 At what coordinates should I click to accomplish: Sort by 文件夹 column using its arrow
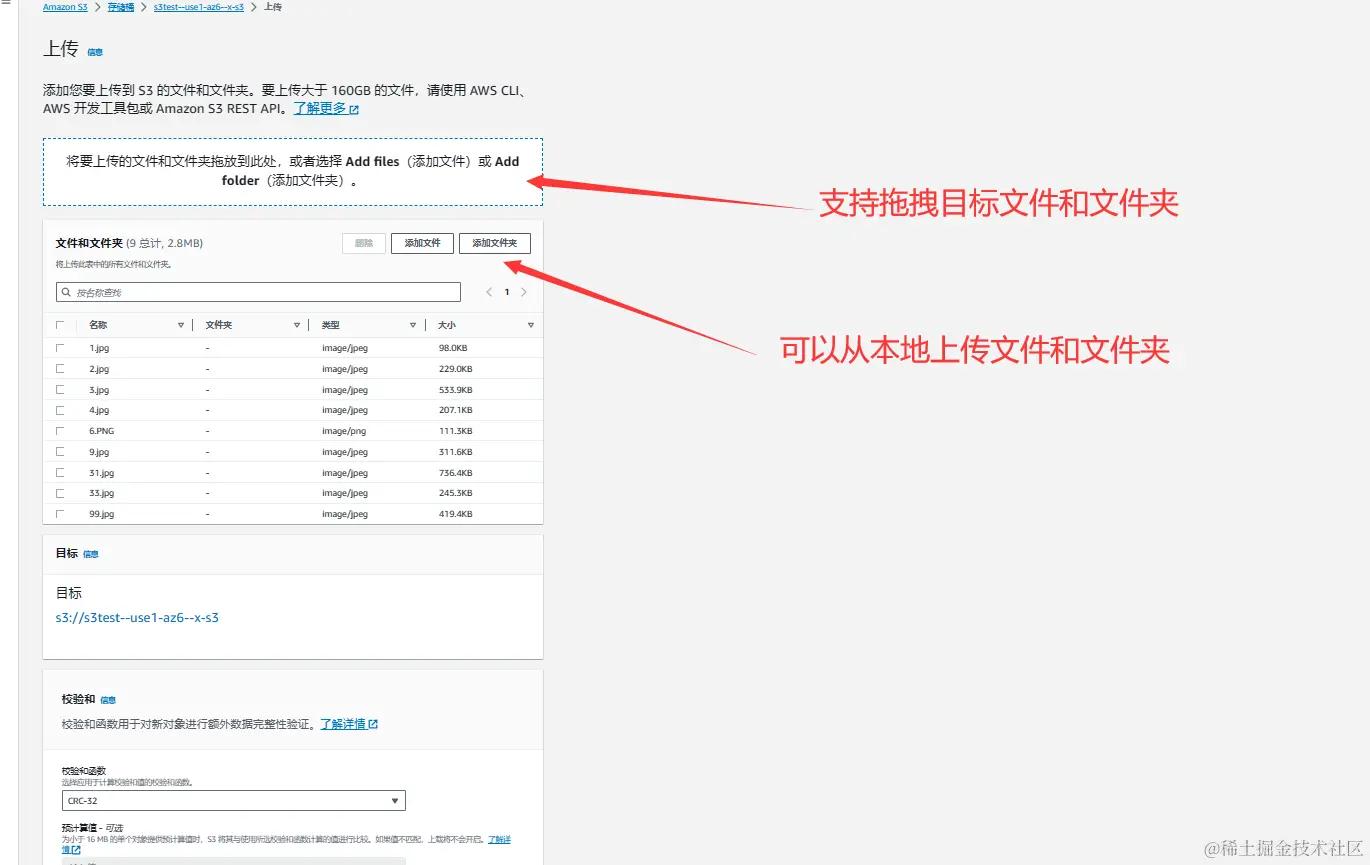(297, 325)
